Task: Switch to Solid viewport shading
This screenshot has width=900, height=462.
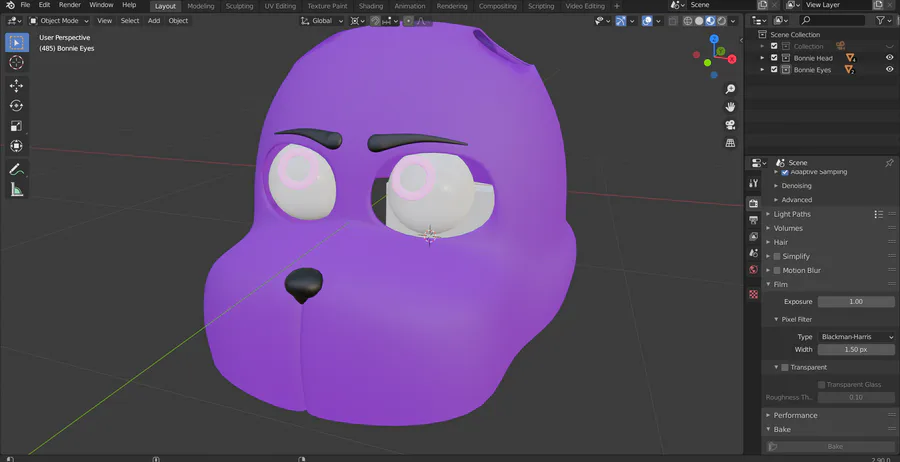Action: tap(699, 21)
